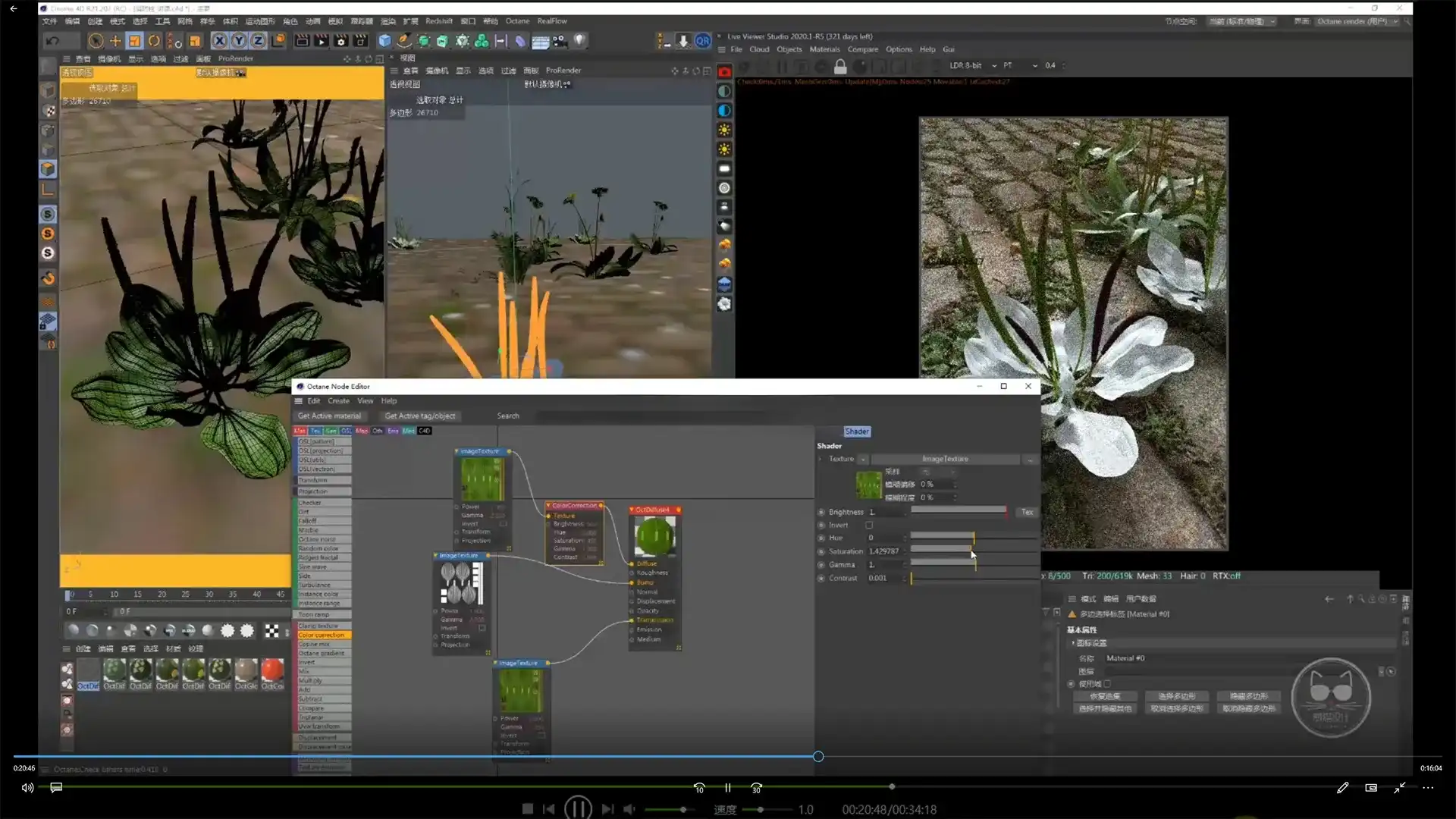Toggle the X axis lock icon
Image resolution: width=1456 pixels, height=819 pixels.
[x=219, y=41]
